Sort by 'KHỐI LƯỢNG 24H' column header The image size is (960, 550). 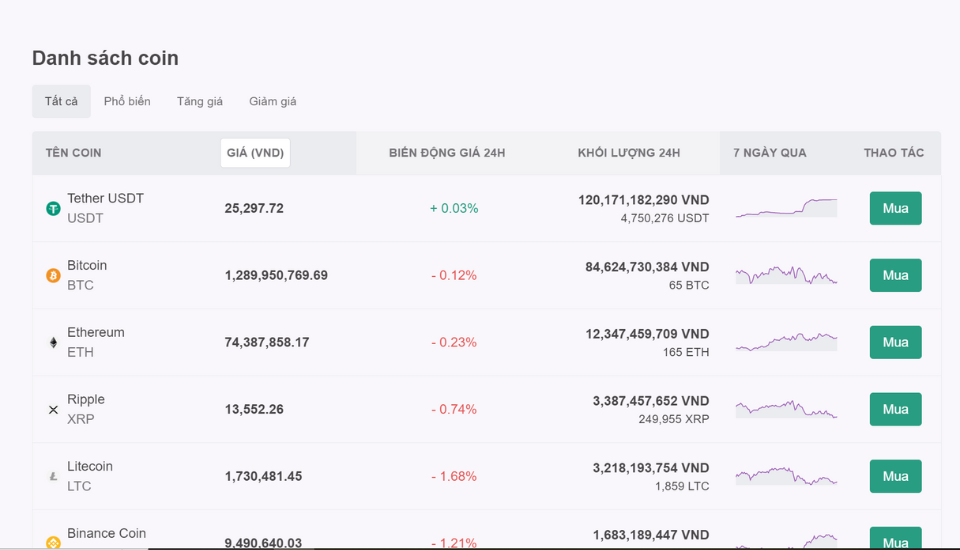(x=629, y=153)
